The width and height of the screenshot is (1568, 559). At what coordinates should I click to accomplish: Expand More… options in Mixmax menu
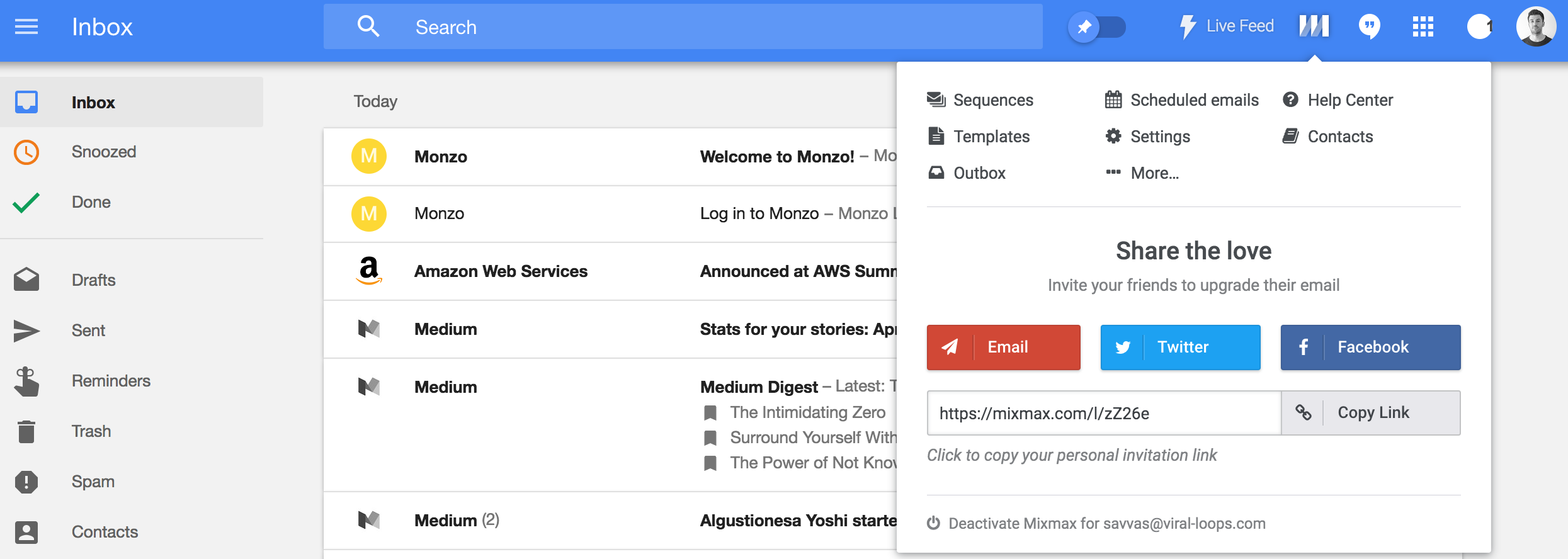click(x=1142, y=173)
